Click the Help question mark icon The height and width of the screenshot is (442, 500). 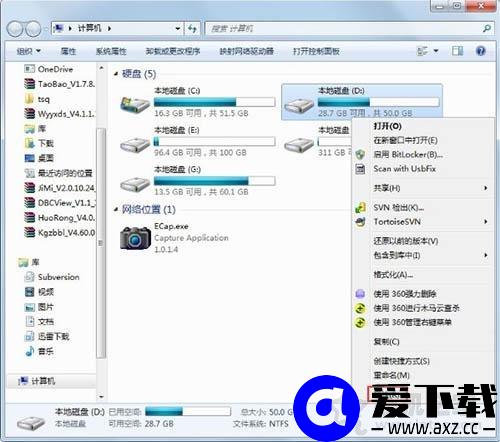[x=480, y=51]
